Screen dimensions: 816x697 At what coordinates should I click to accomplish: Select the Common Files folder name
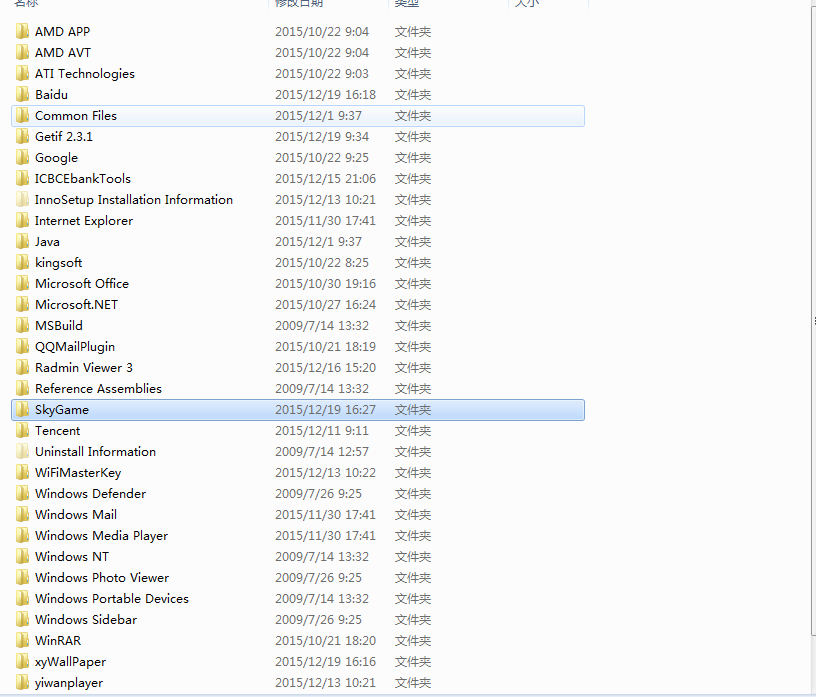[x=76, y=116]
